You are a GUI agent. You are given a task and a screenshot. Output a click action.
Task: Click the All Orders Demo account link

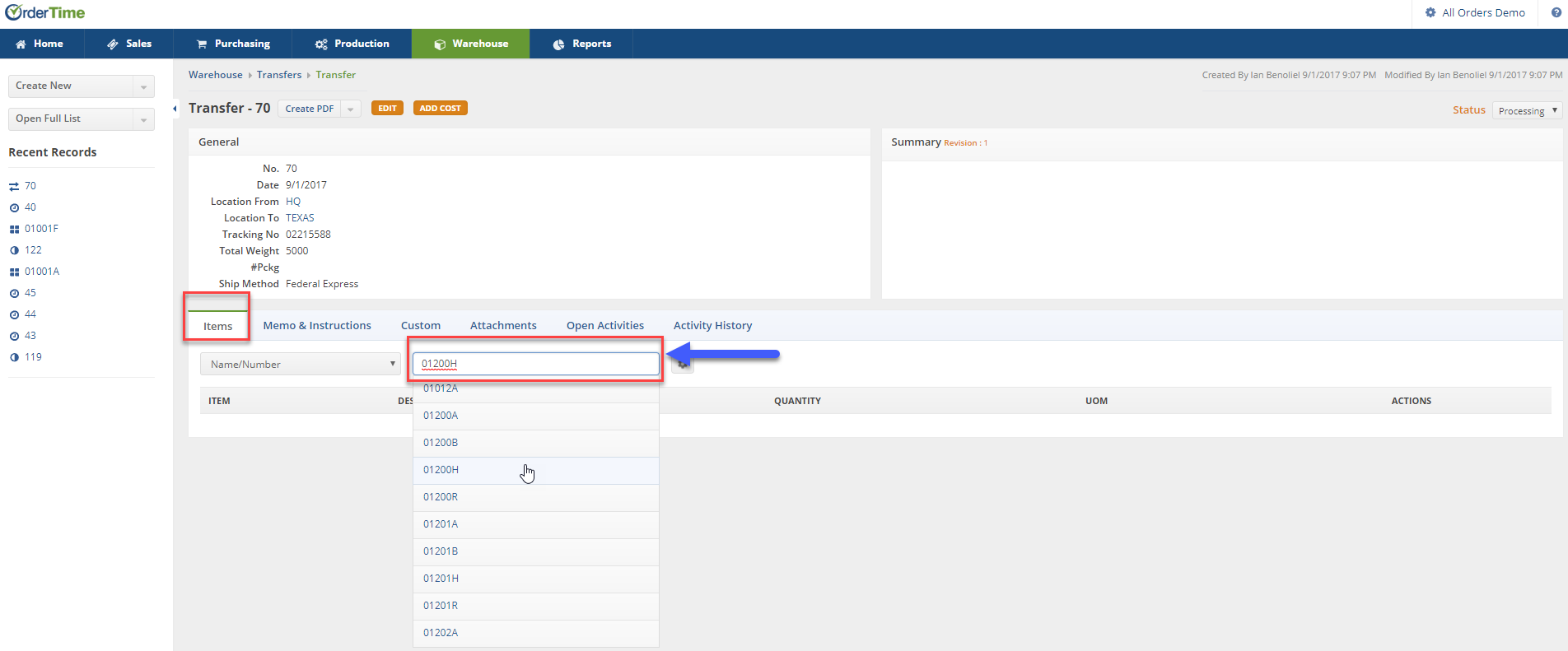[x=1483, y=12]
